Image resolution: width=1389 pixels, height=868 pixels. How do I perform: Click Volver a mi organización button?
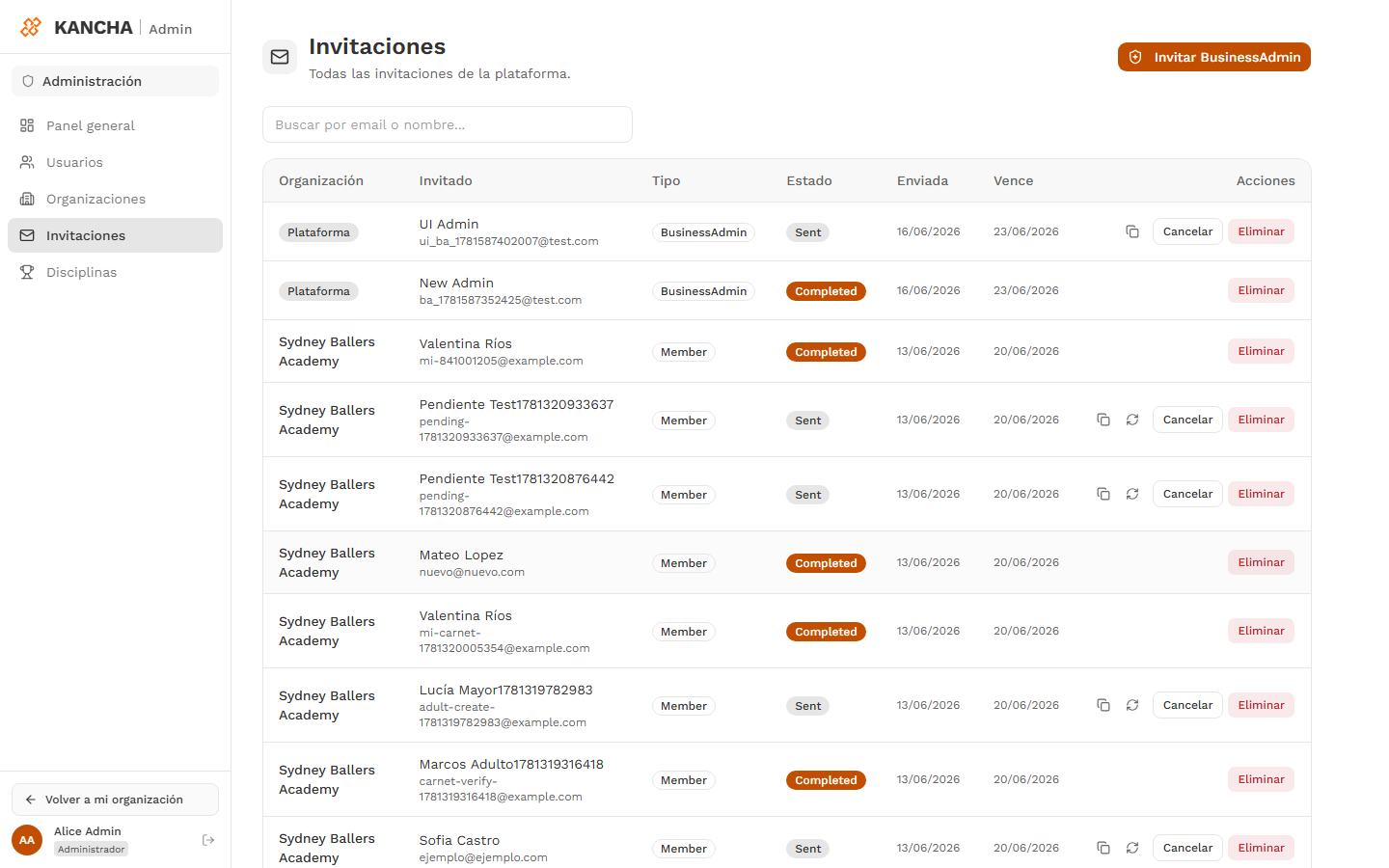115,800
